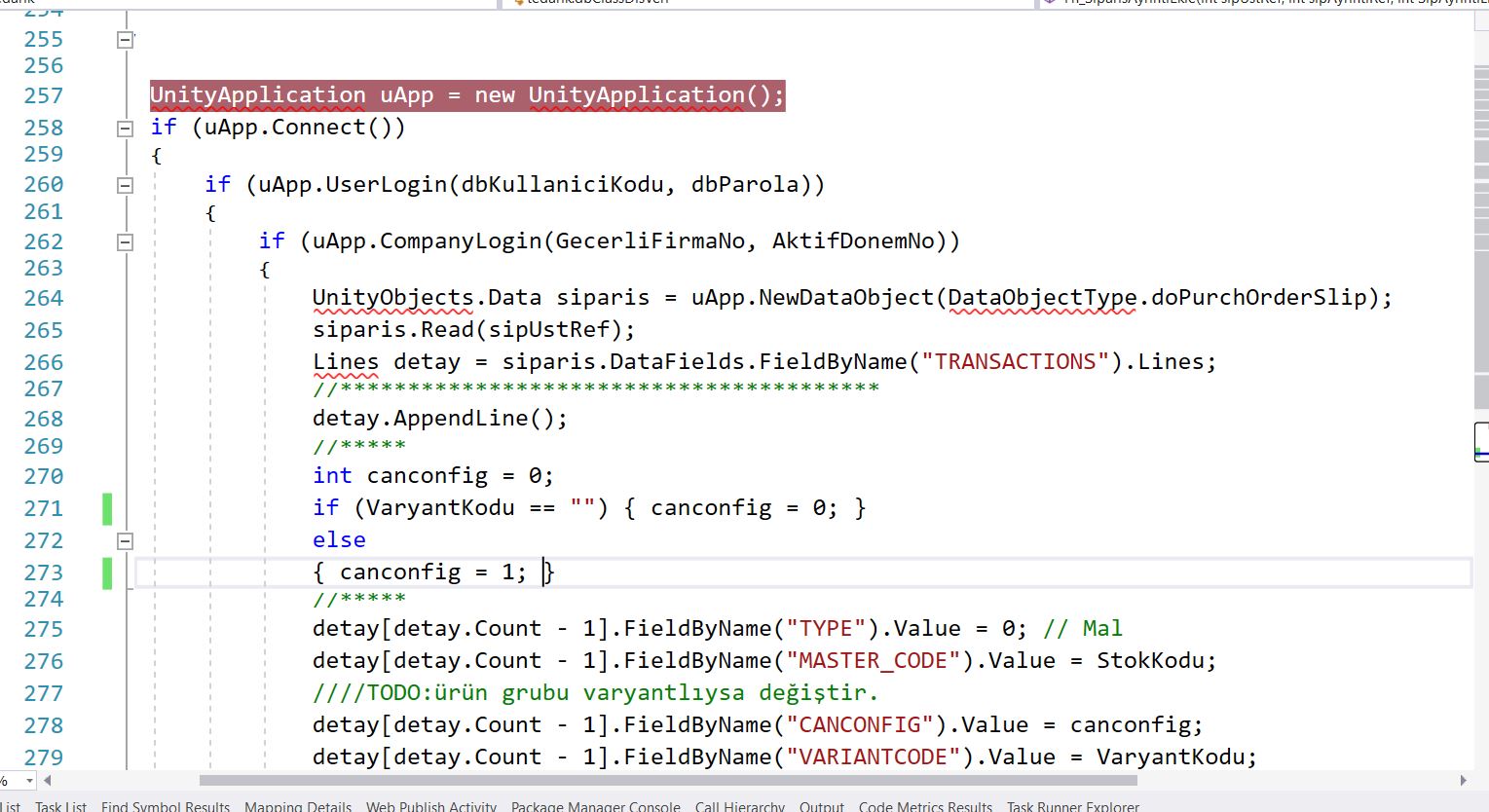
Task: Collapse the if uApp.Connect() block
Action: point(125,128)
